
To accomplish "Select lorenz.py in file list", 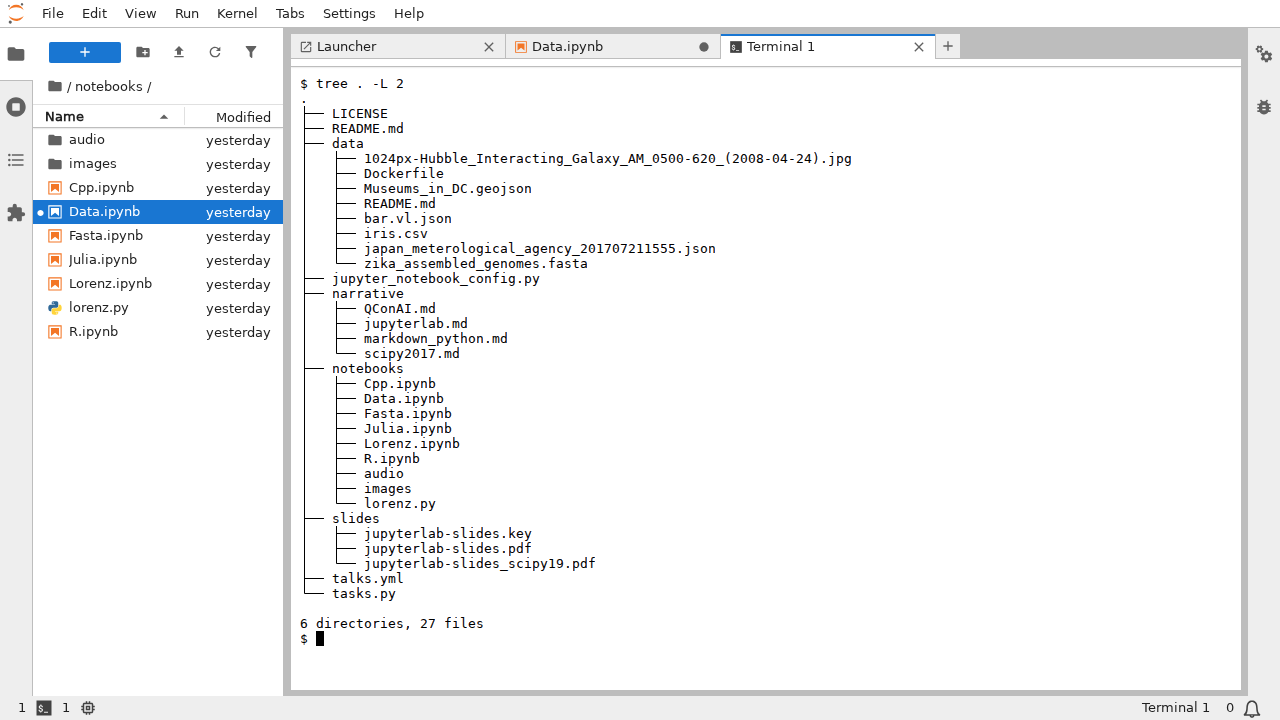I will (x=158, y=308).
